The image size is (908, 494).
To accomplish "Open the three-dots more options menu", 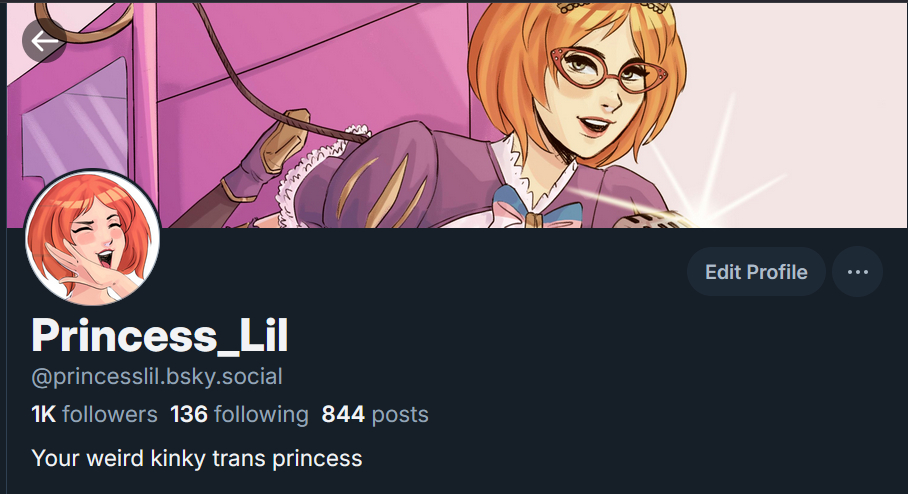I will coord(857,272).
